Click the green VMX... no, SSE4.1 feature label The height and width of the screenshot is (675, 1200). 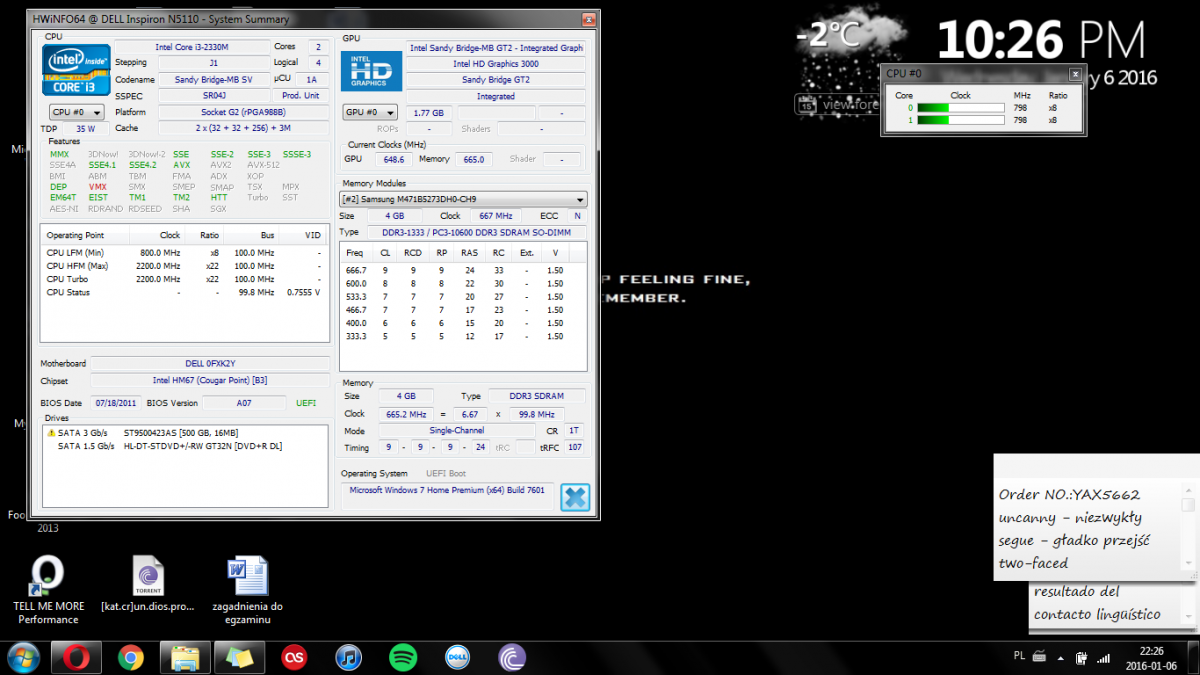(102, 165)
